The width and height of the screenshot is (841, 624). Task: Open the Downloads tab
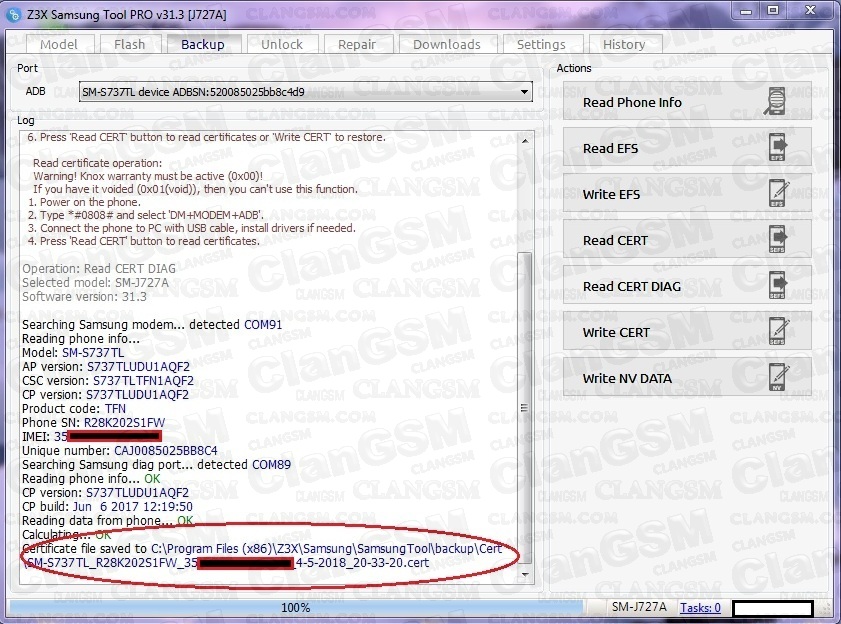point(447,44)
